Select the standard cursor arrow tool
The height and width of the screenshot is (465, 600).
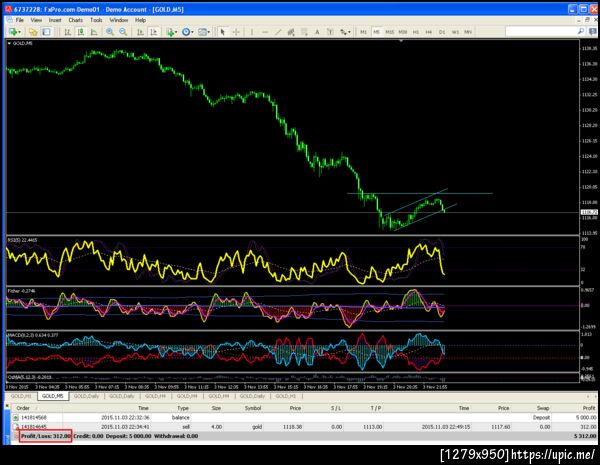tap(222, 32)
